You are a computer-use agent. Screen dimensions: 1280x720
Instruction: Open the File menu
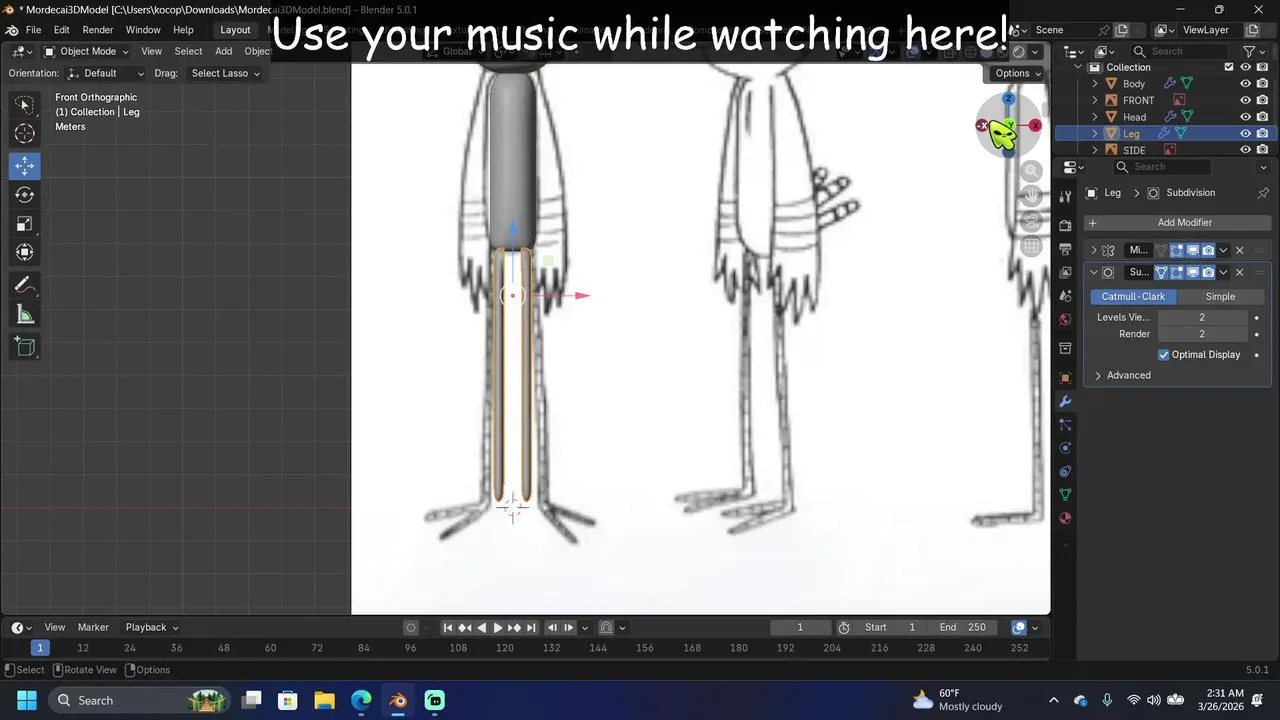pyautogui.click(x=33, y=30)
